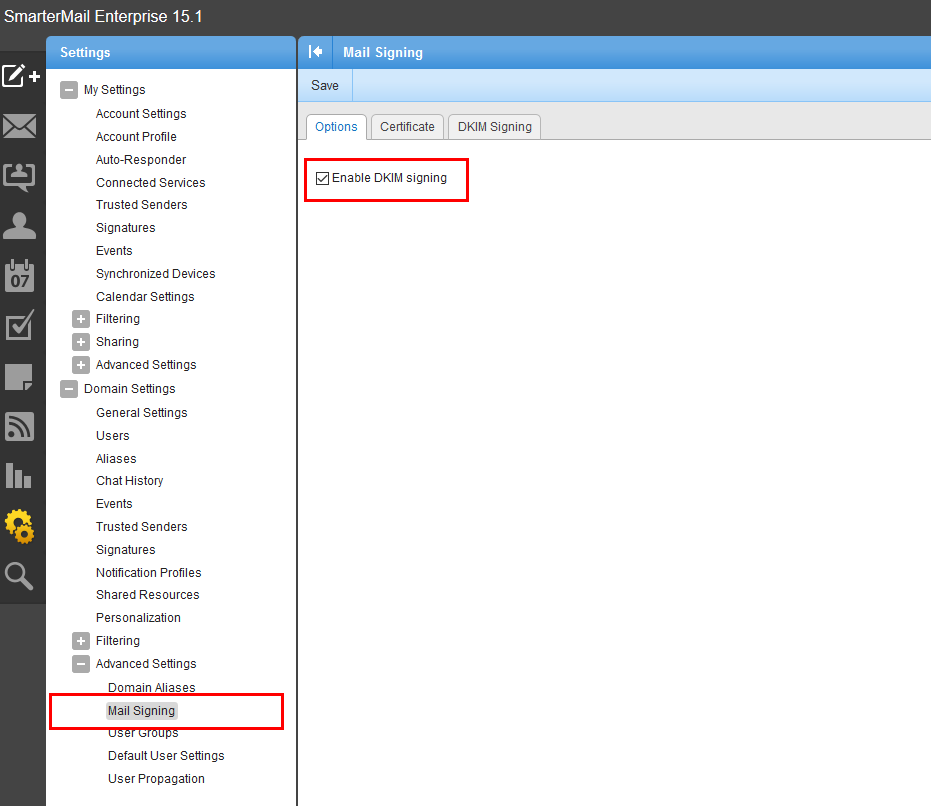Open Calendar Settings
Viewport: 931px width, 806px height.
coord(145,296)
